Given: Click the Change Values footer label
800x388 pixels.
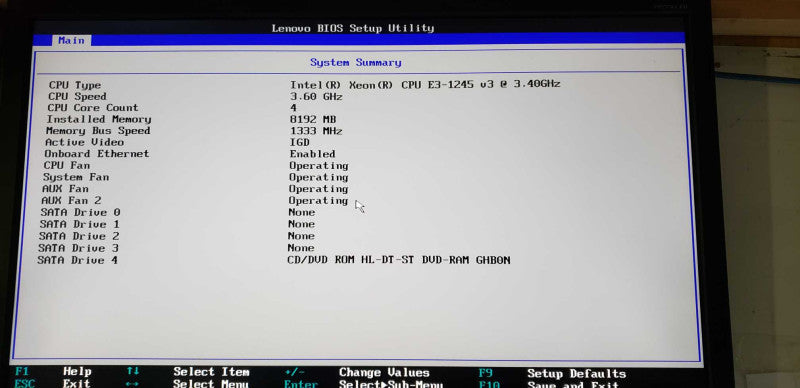Looking at the screenshot, I should (384, 373).
